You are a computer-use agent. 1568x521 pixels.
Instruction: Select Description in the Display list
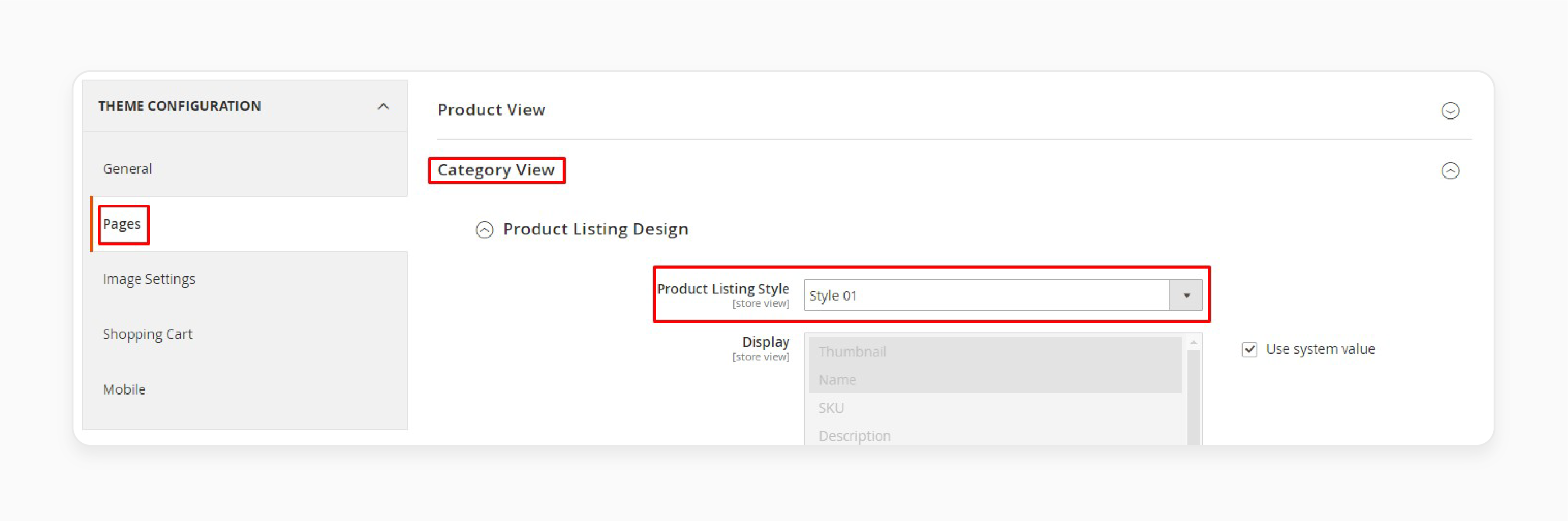994,436
